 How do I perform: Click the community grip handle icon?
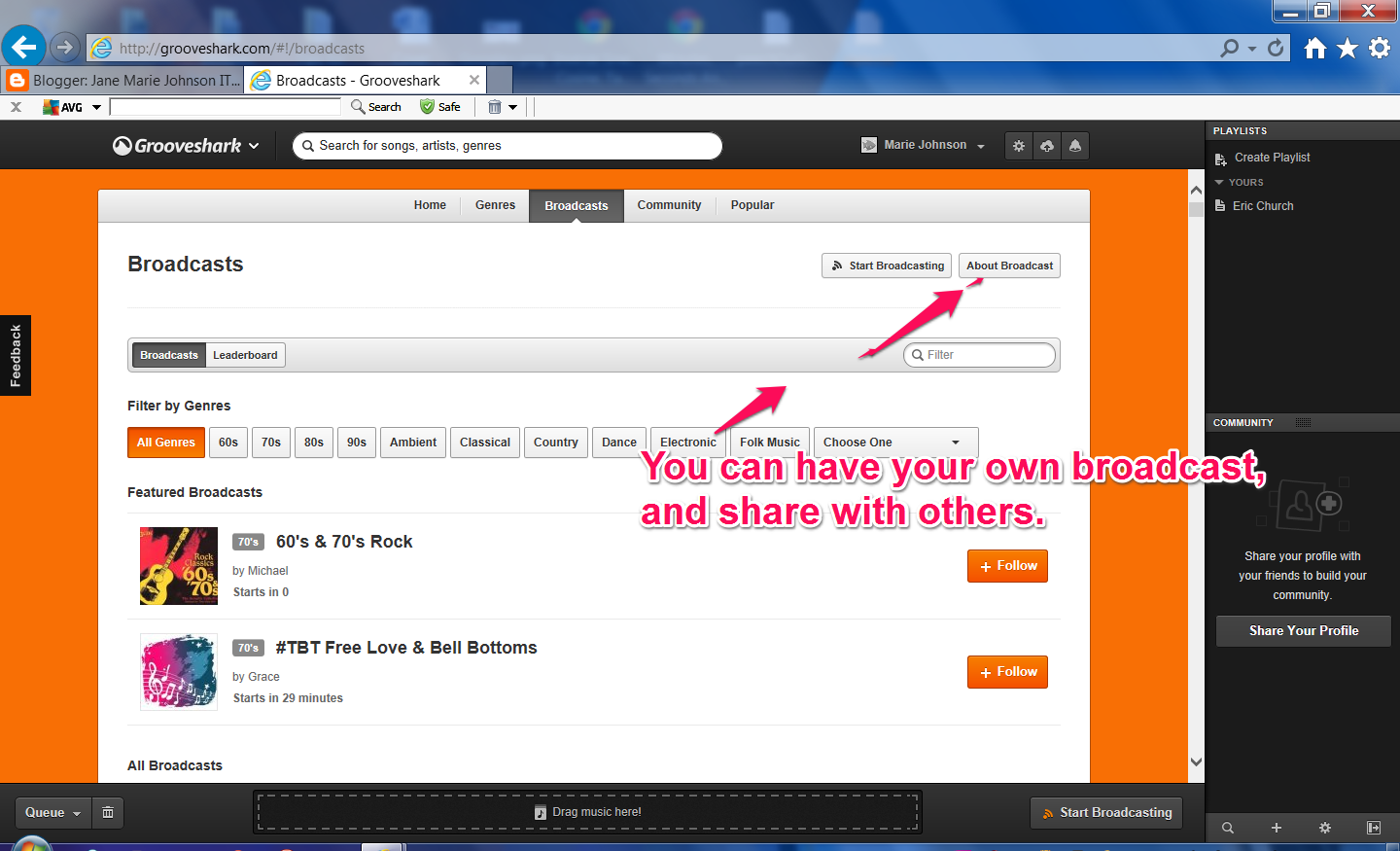(1303, 423)
